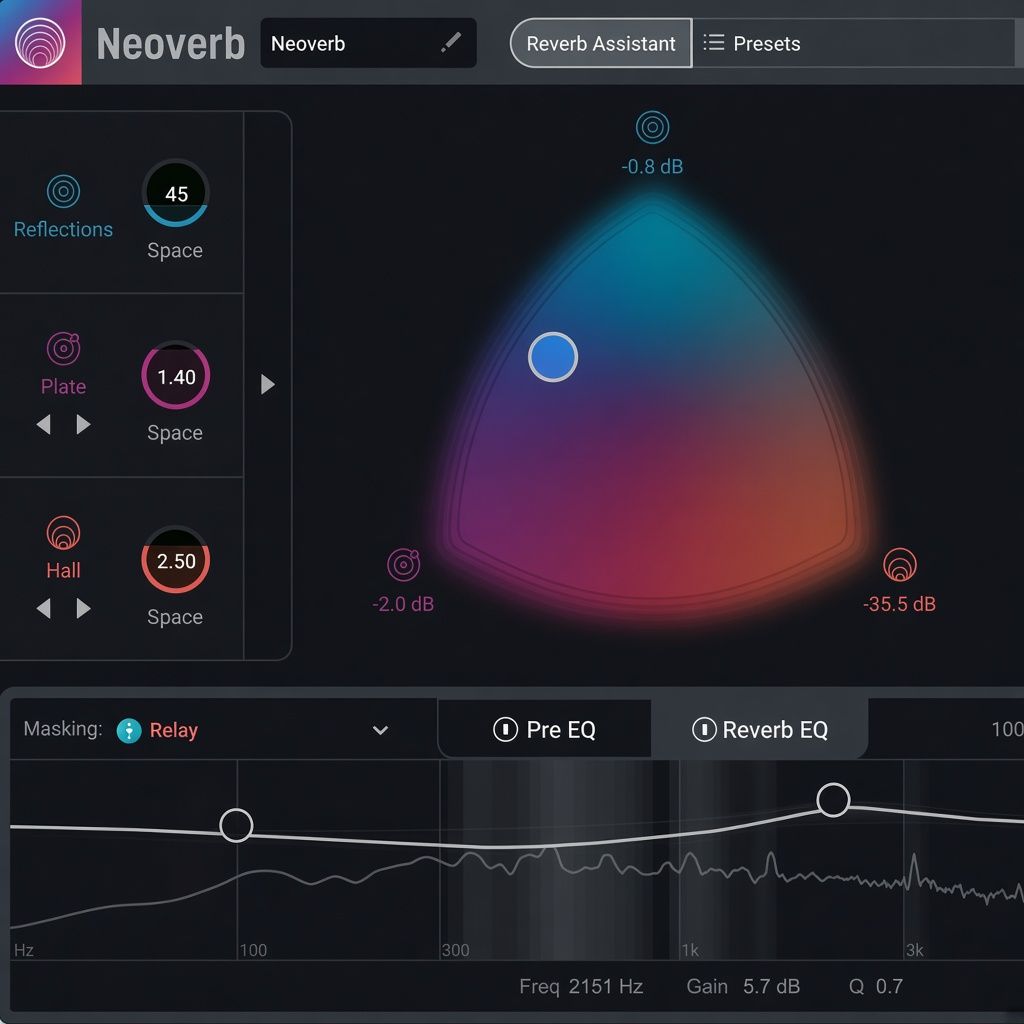Screen dimensions: 1024x1024
Task: Click the Q value 0.7
Action: pyautogui.click(x=889, y=986)
